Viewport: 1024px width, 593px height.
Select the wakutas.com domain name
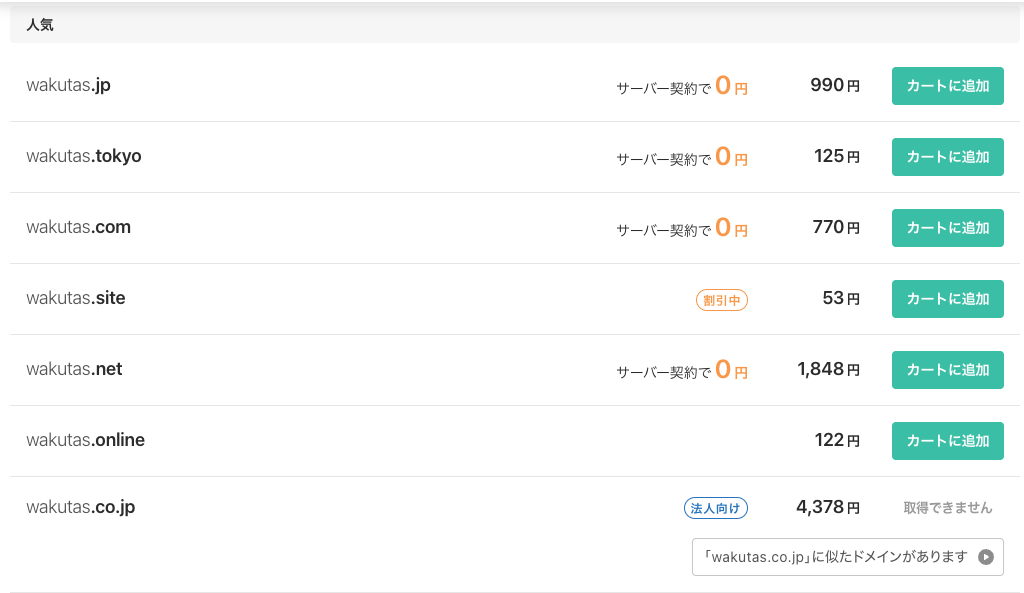78,228
